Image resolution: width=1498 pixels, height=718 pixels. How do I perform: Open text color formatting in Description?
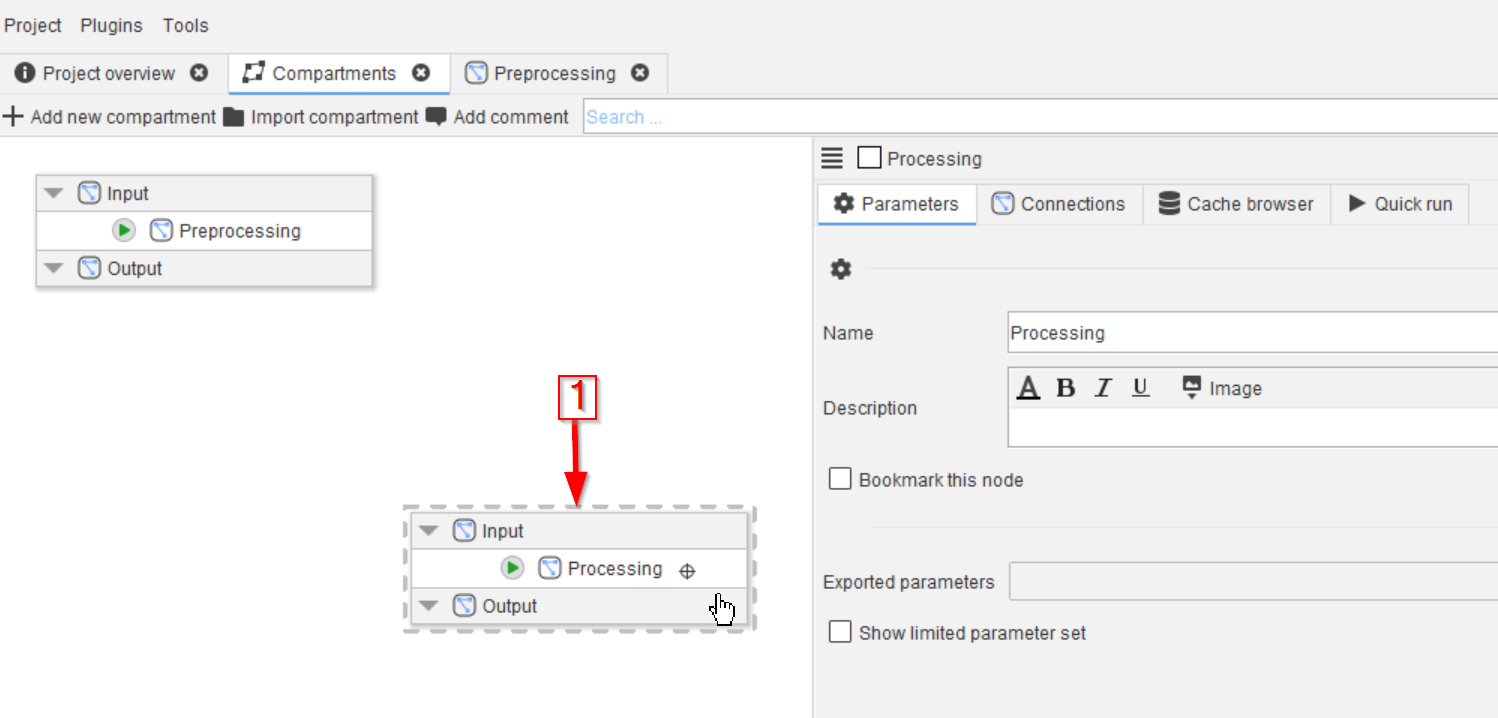1028,389
